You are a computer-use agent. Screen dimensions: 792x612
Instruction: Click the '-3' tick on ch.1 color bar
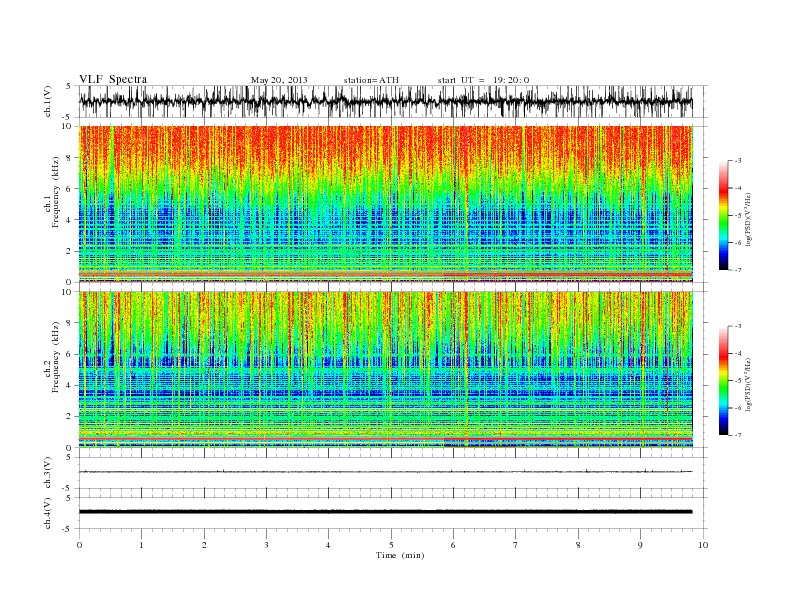(x=738, y=161)
